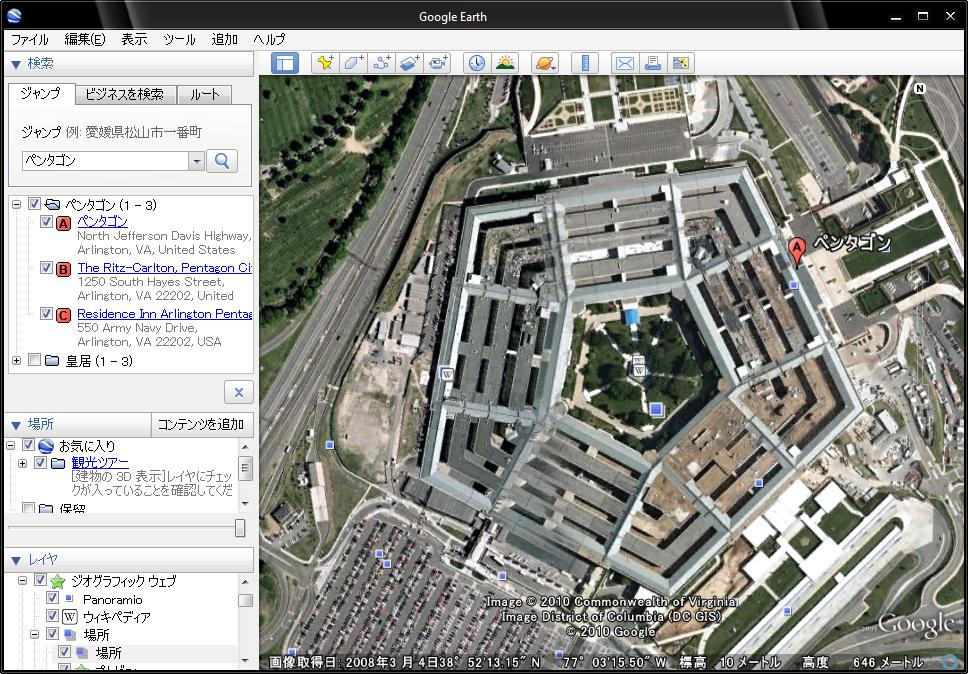Add a path from the toolbar

pos(382,63)
